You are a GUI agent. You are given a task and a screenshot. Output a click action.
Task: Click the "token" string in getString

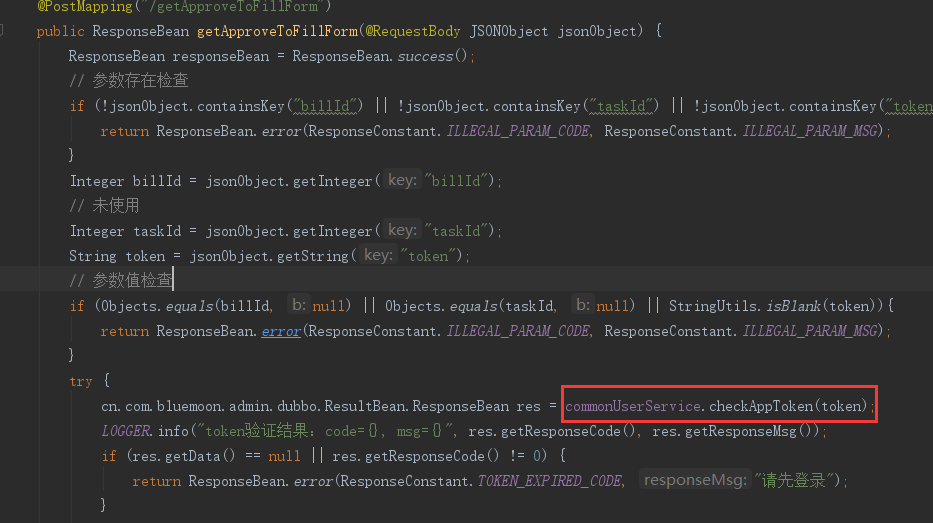point(428,256)
